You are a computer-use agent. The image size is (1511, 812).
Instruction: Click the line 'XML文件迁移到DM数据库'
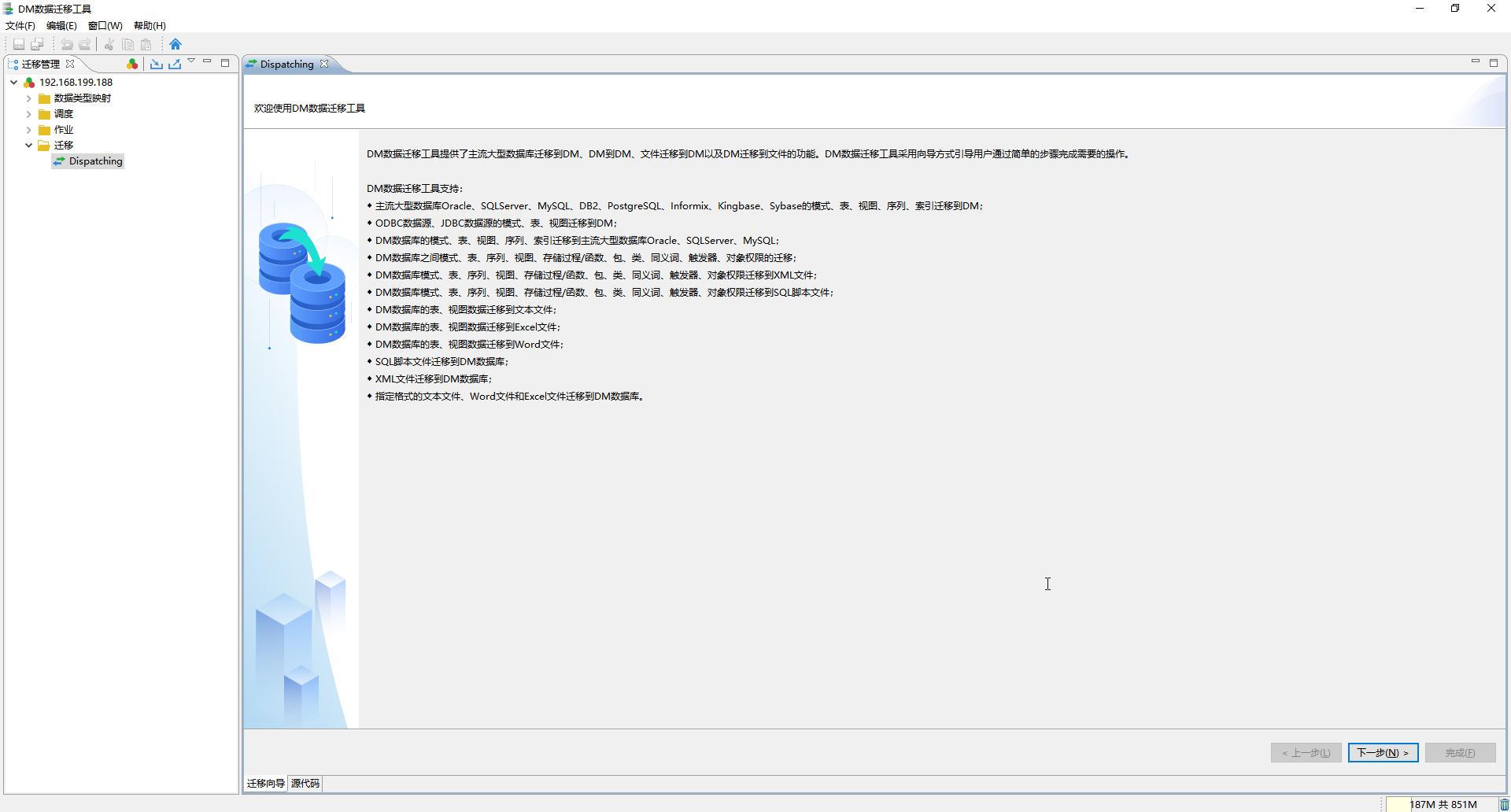433,379
